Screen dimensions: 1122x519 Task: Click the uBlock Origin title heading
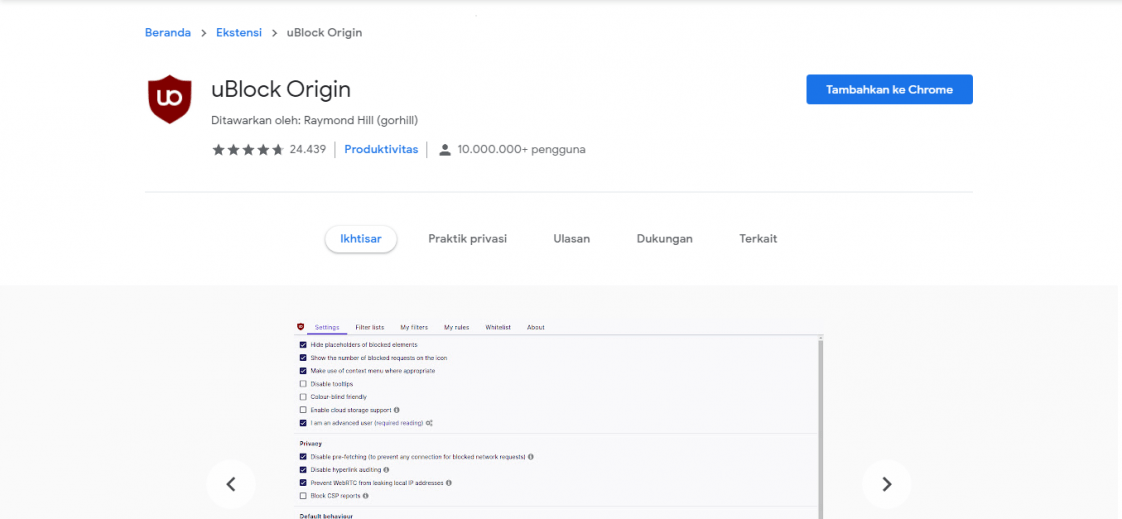click(x=281, y=89)
